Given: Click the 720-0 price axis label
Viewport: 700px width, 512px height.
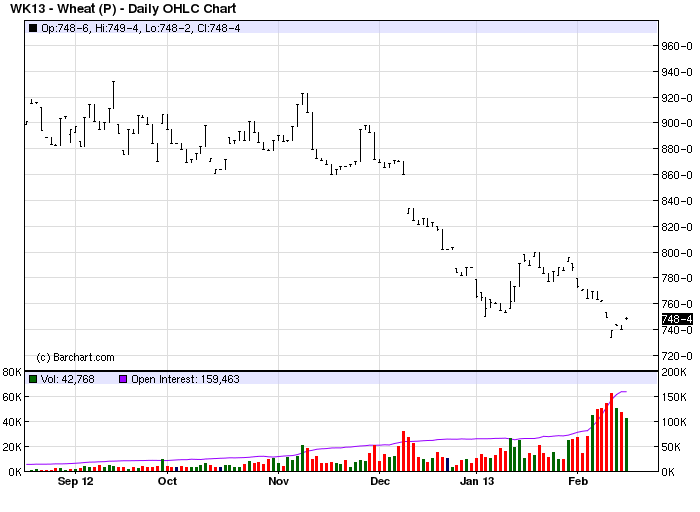Looking at the screenshot, I should point(677,356).
